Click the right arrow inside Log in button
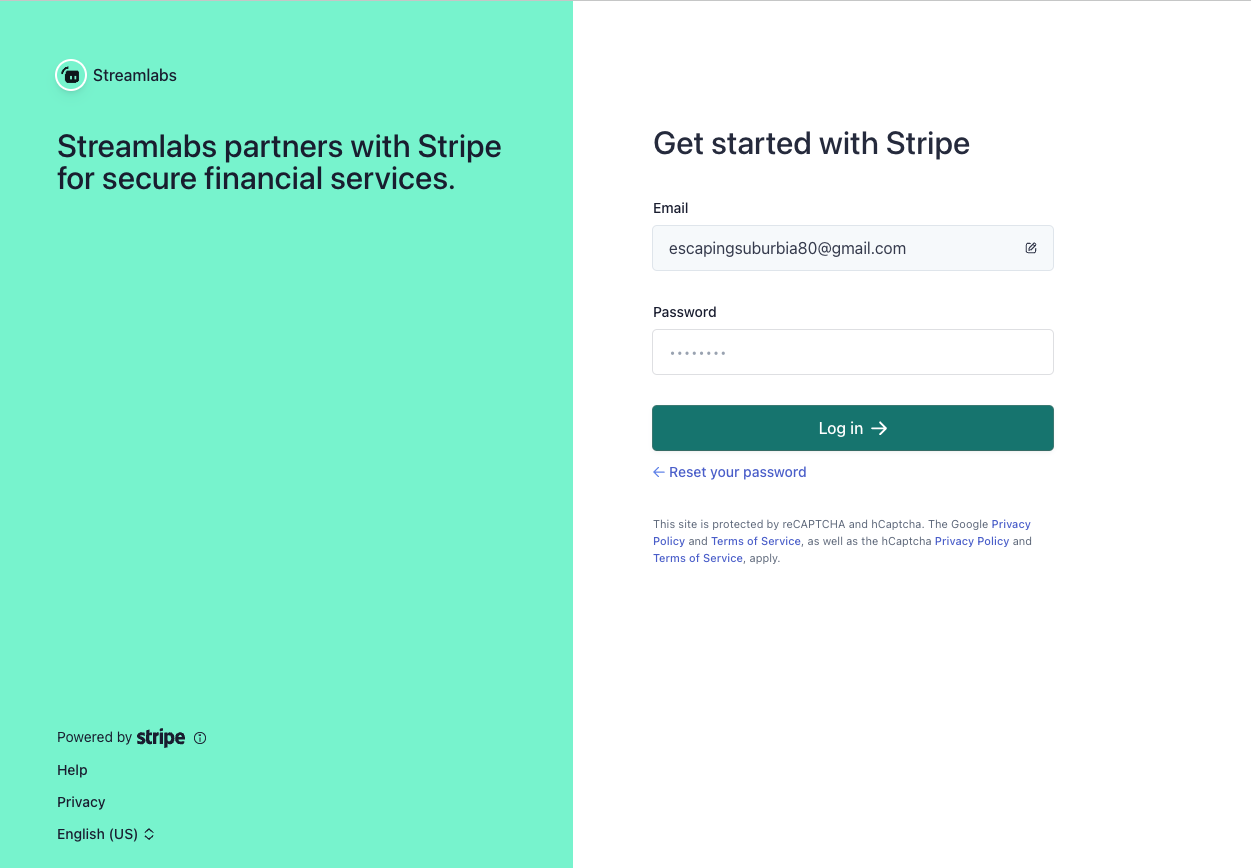1251x868 pixels. (879, 428)
